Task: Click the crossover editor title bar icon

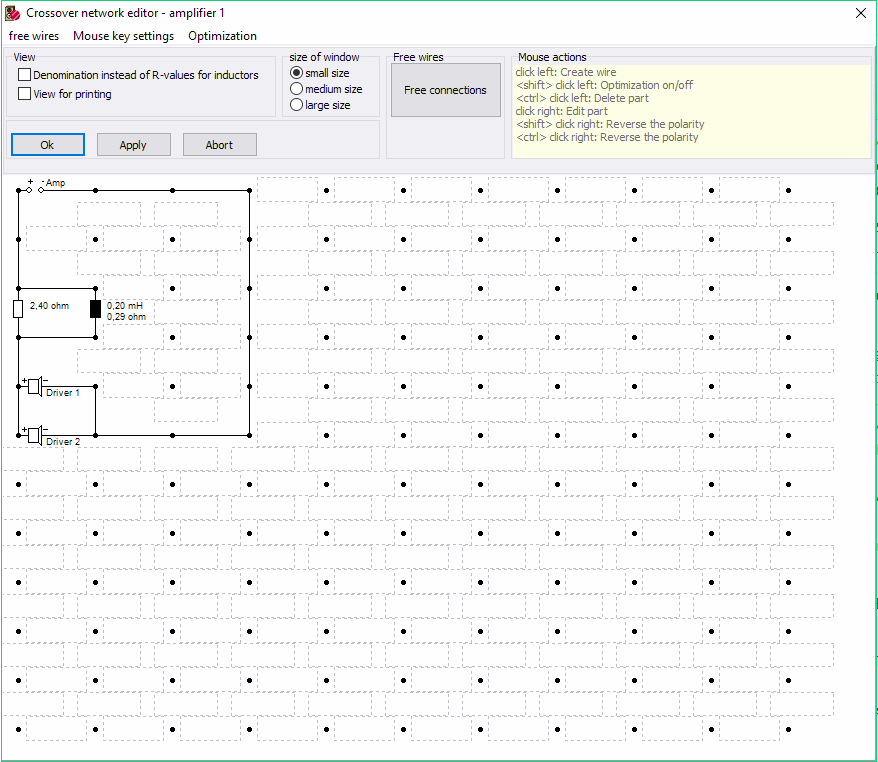Action: 12,13
